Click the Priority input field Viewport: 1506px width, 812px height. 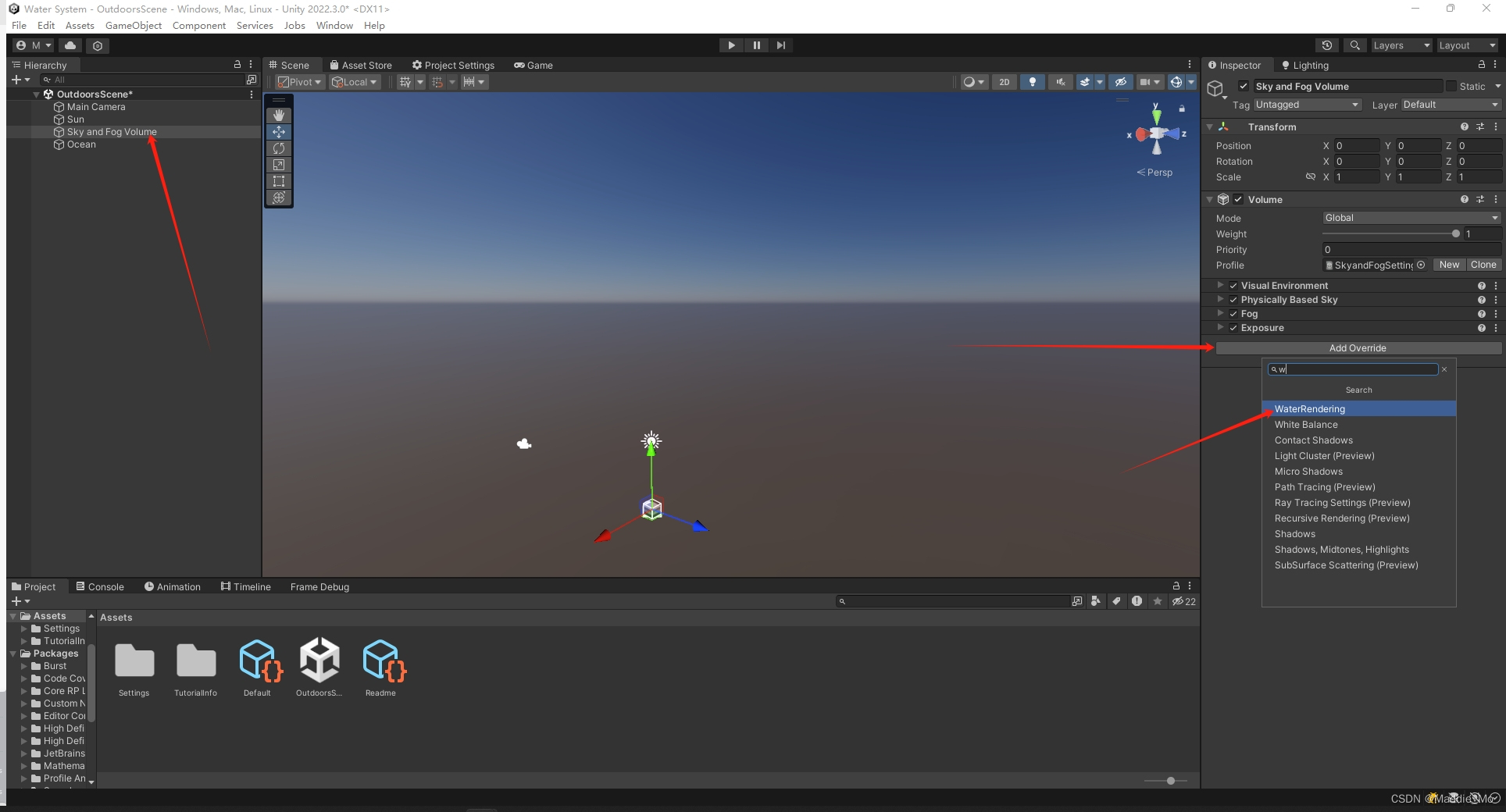click(x=1411, y=250)
